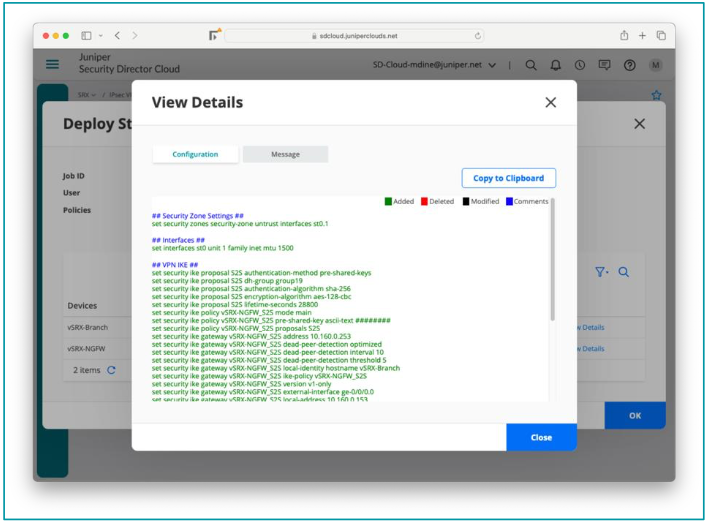Open the clock history icon
Viewport: 708px width, 525px height.
pos(580,65)
